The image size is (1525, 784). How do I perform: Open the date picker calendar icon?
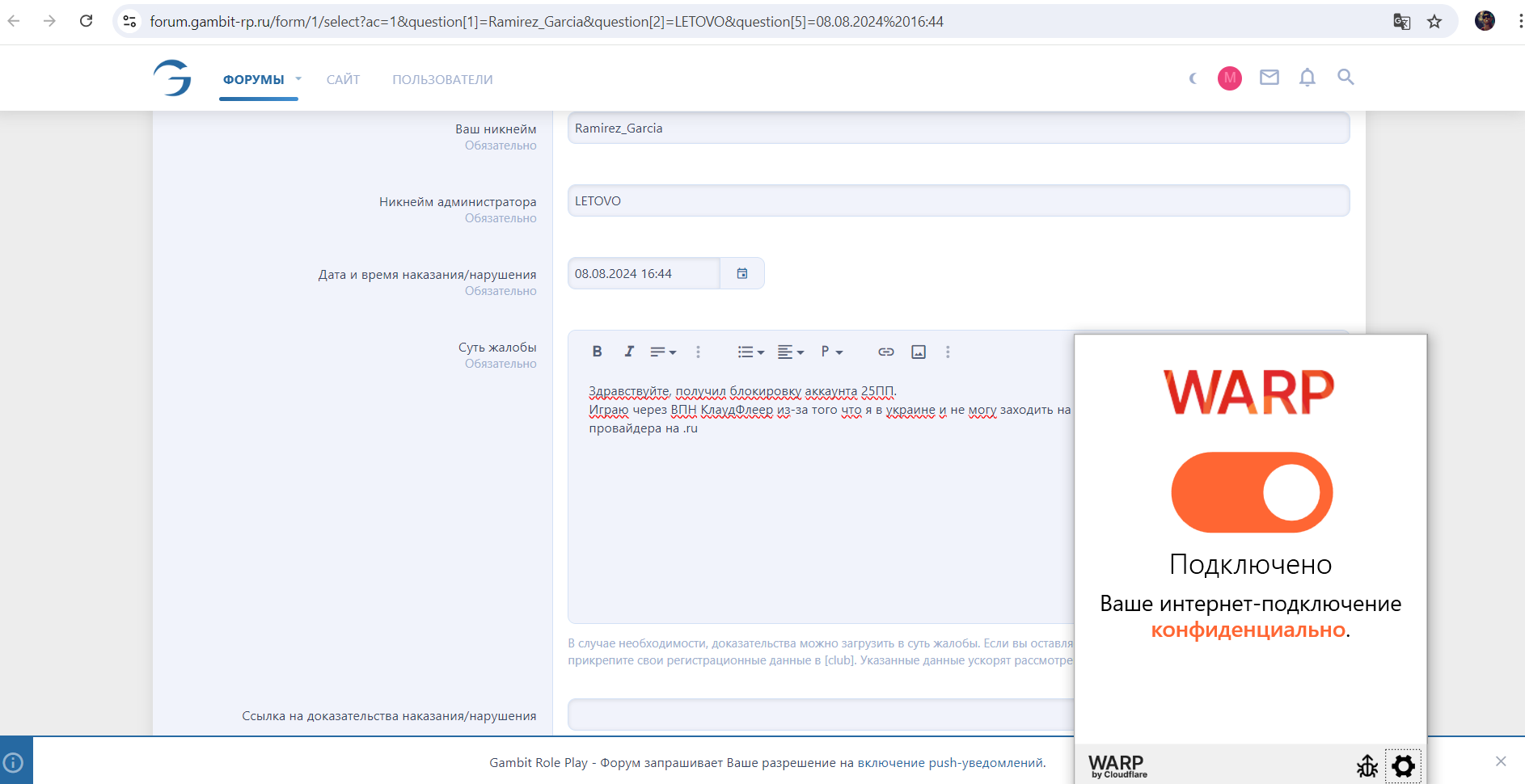742,274
